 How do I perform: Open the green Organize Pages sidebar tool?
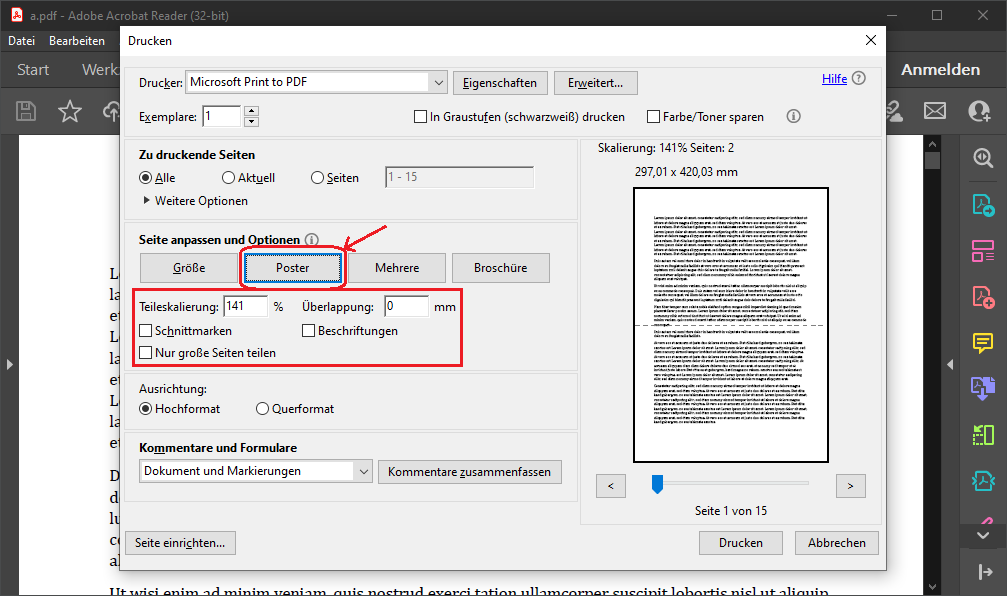[983, 435]
